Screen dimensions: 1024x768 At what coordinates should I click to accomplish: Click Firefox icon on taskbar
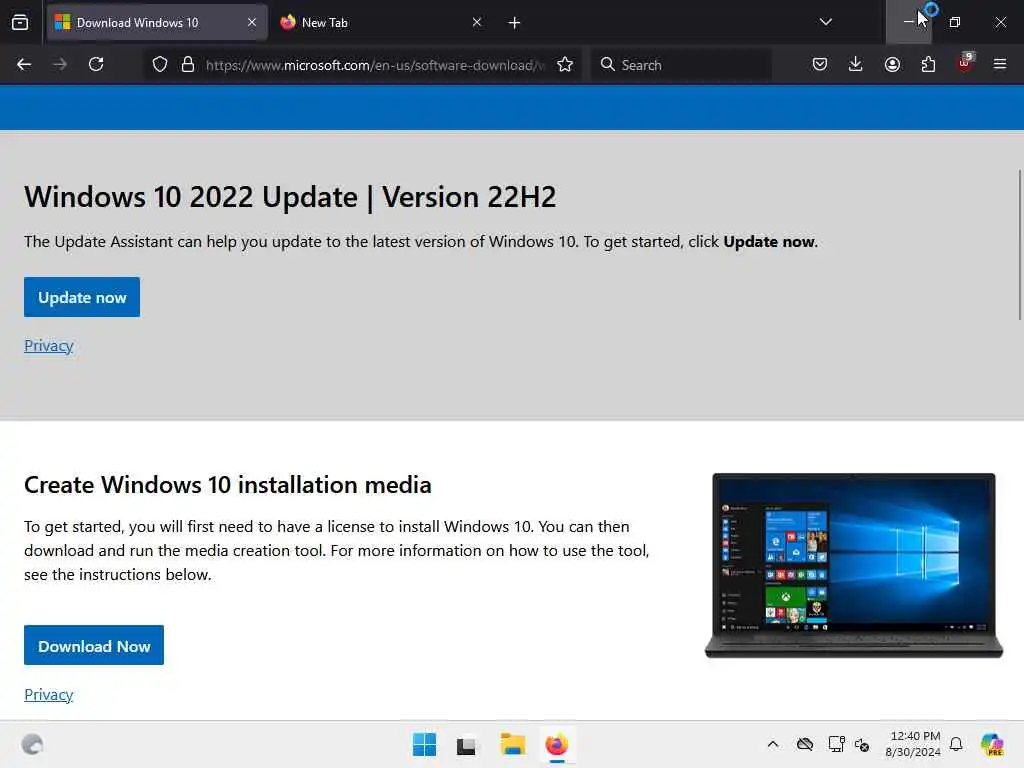(556, 744)
